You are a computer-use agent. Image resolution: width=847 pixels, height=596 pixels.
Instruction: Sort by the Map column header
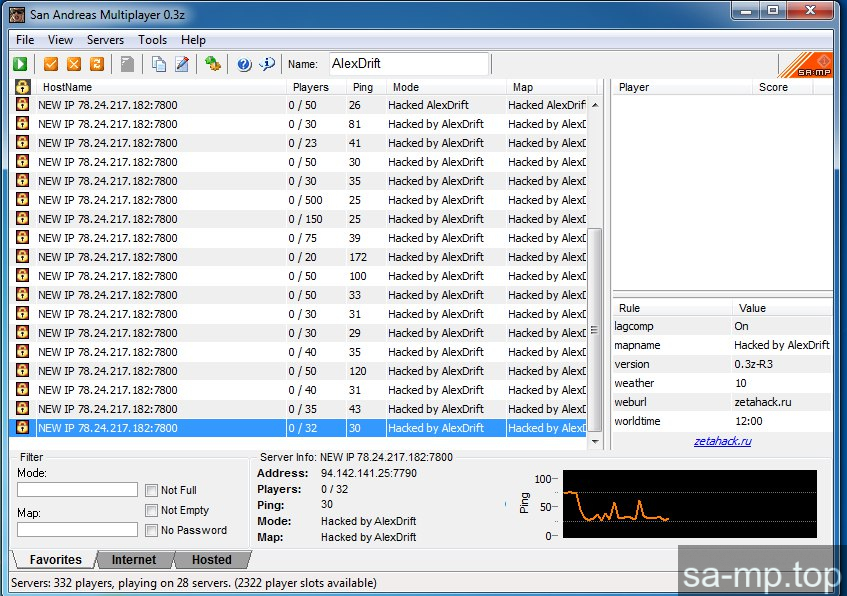551,87
